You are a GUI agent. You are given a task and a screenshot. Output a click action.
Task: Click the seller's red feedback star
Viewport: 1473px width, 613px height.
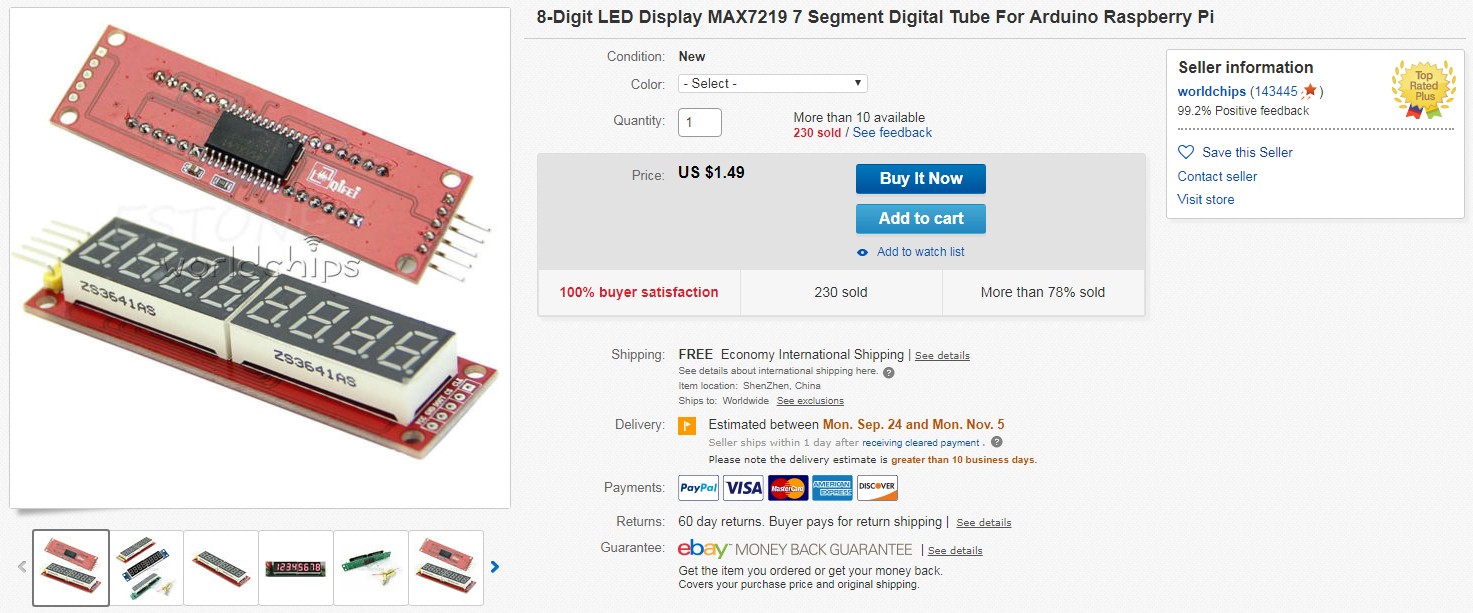[1310, 91]
